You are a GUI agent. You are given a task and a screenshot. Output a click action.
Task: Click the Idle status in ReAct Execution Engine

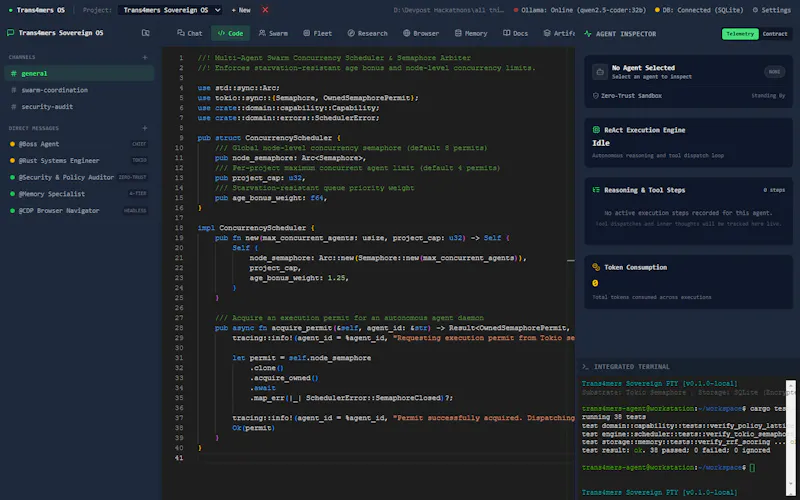[601, 143]
